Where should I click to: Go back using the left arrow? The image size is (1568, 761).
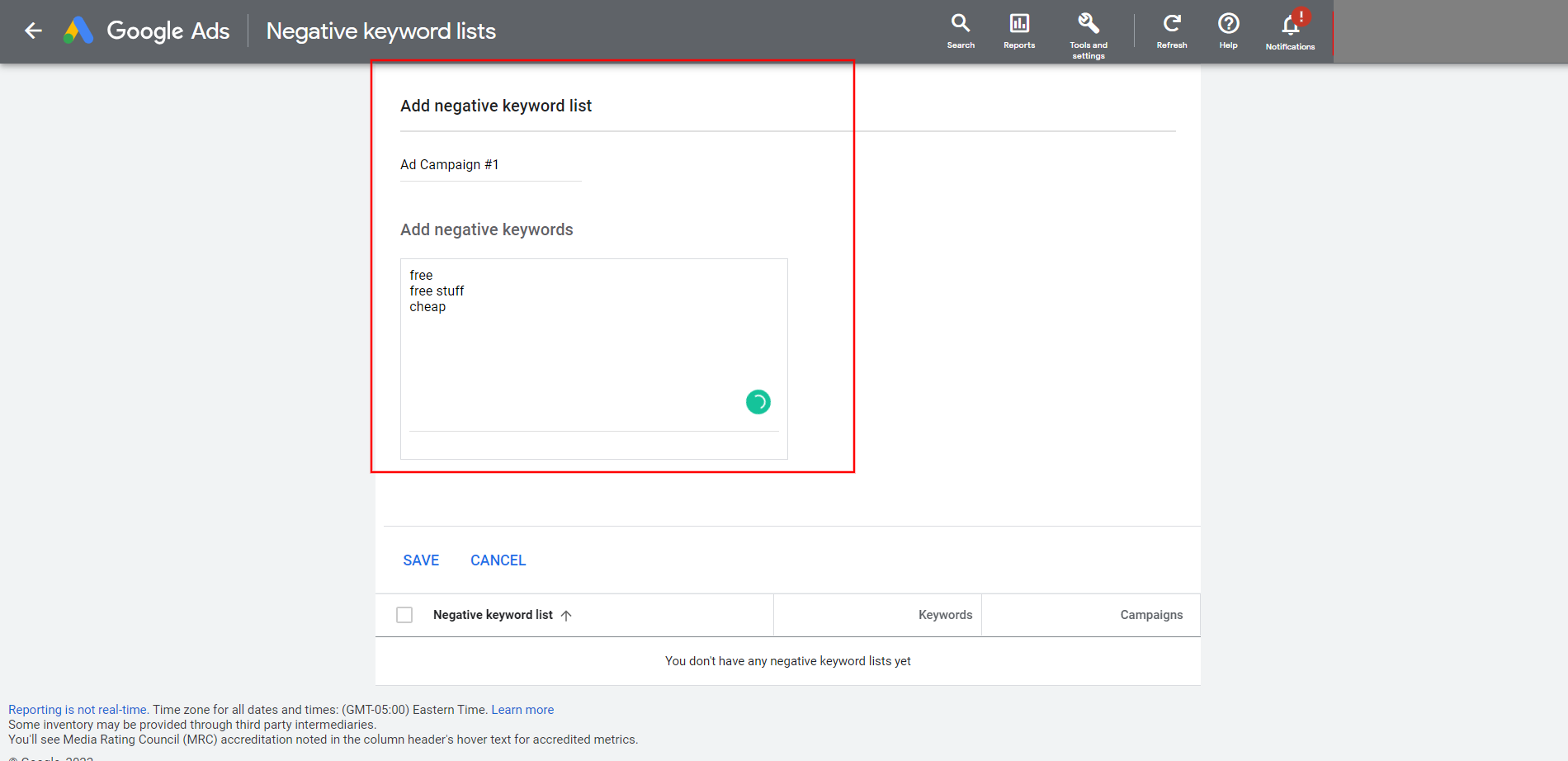[x=33, y=31]
